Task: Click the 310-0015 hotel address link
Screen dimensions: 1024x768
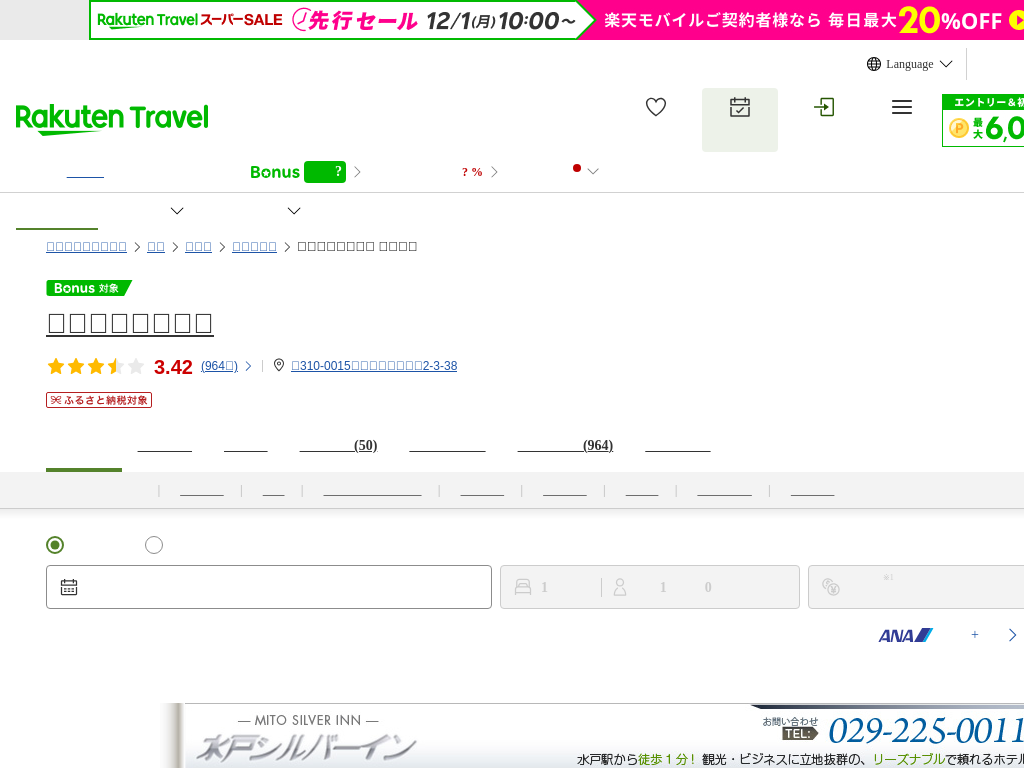Action: pyautogui.click(x=374, y=366)
